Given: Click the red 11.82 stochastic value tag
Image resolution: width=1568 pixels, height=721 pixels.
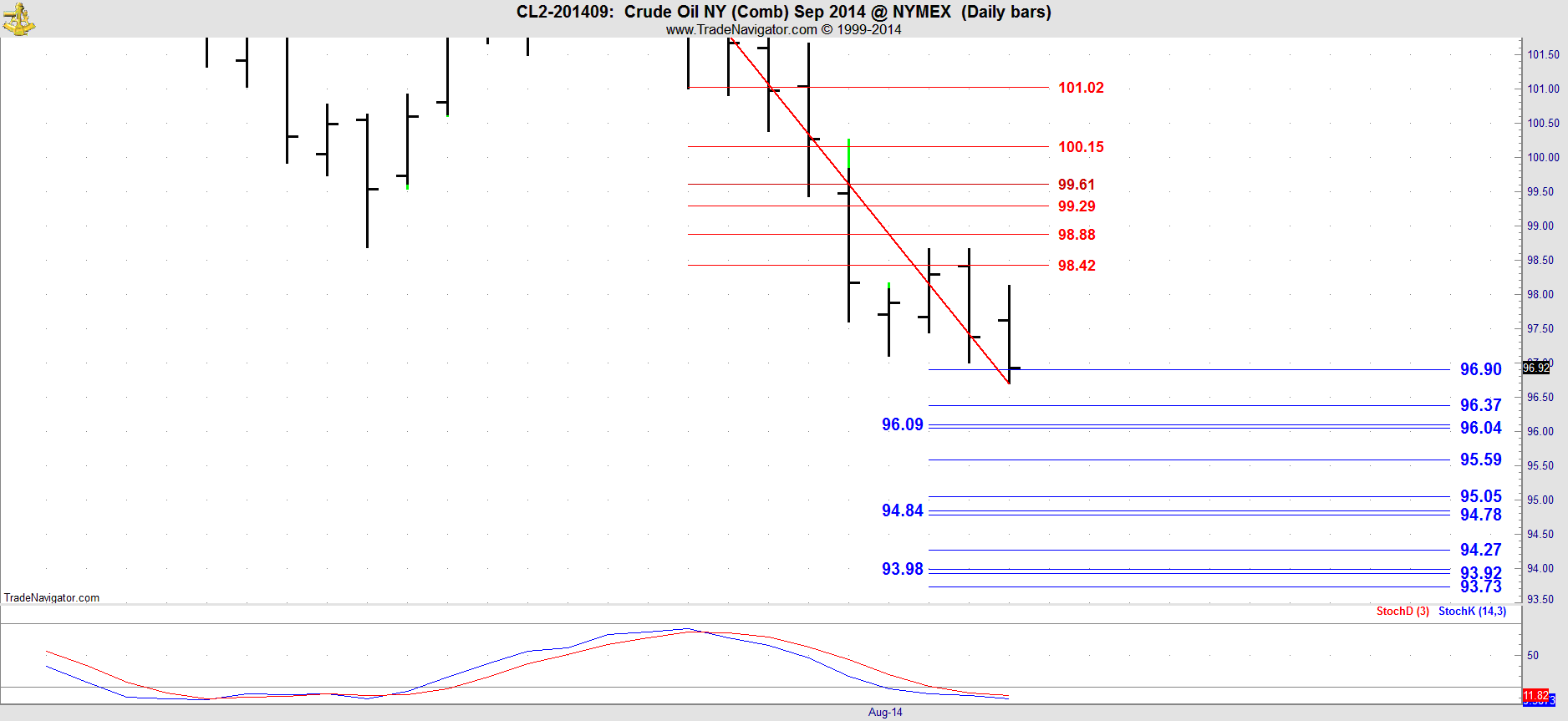Looking at the screenshot, I should pyautogui.click(x=1535, y=695).
